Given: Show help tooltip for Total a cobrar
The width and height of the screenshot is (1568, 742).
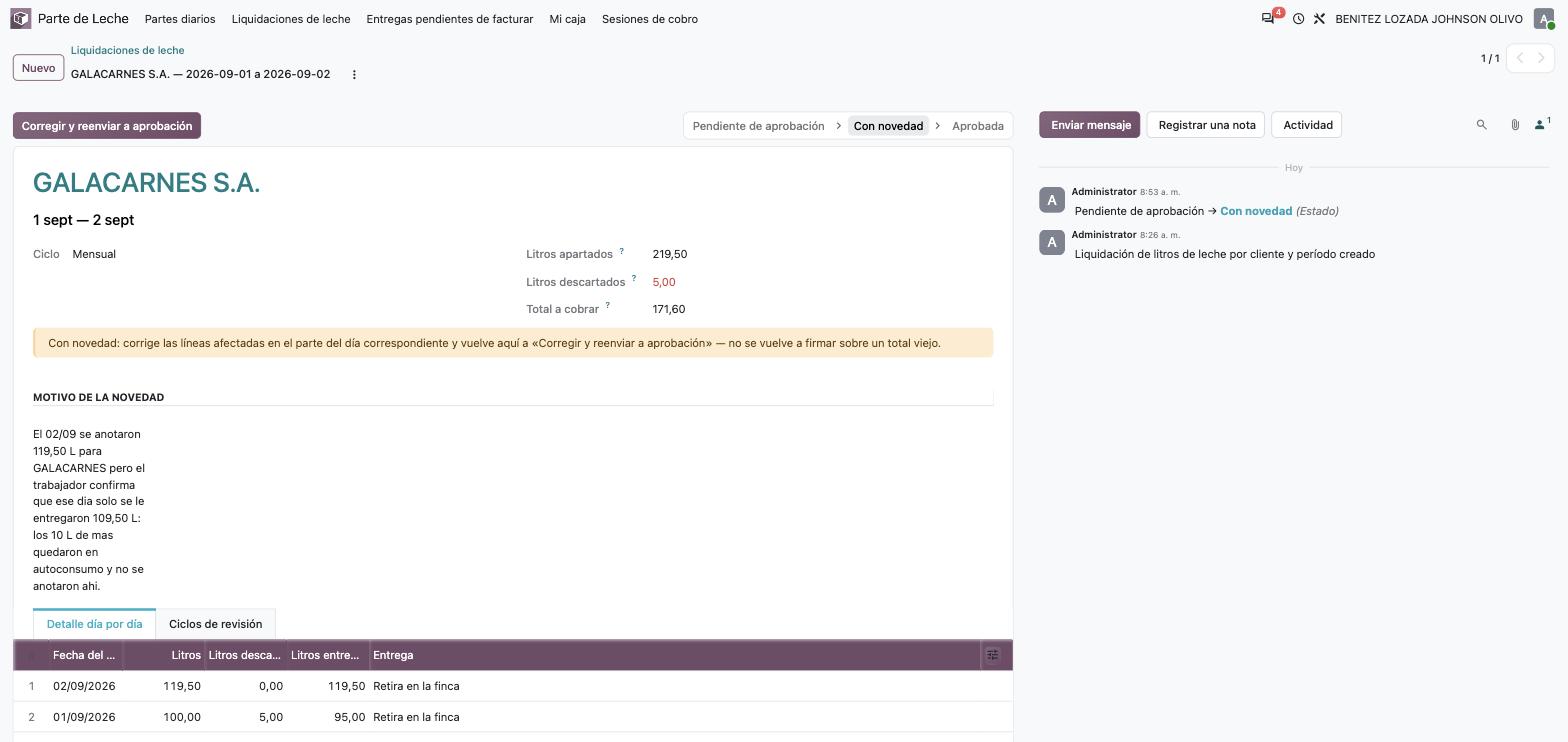Looking at the screenshot, I should pos(607,306).
